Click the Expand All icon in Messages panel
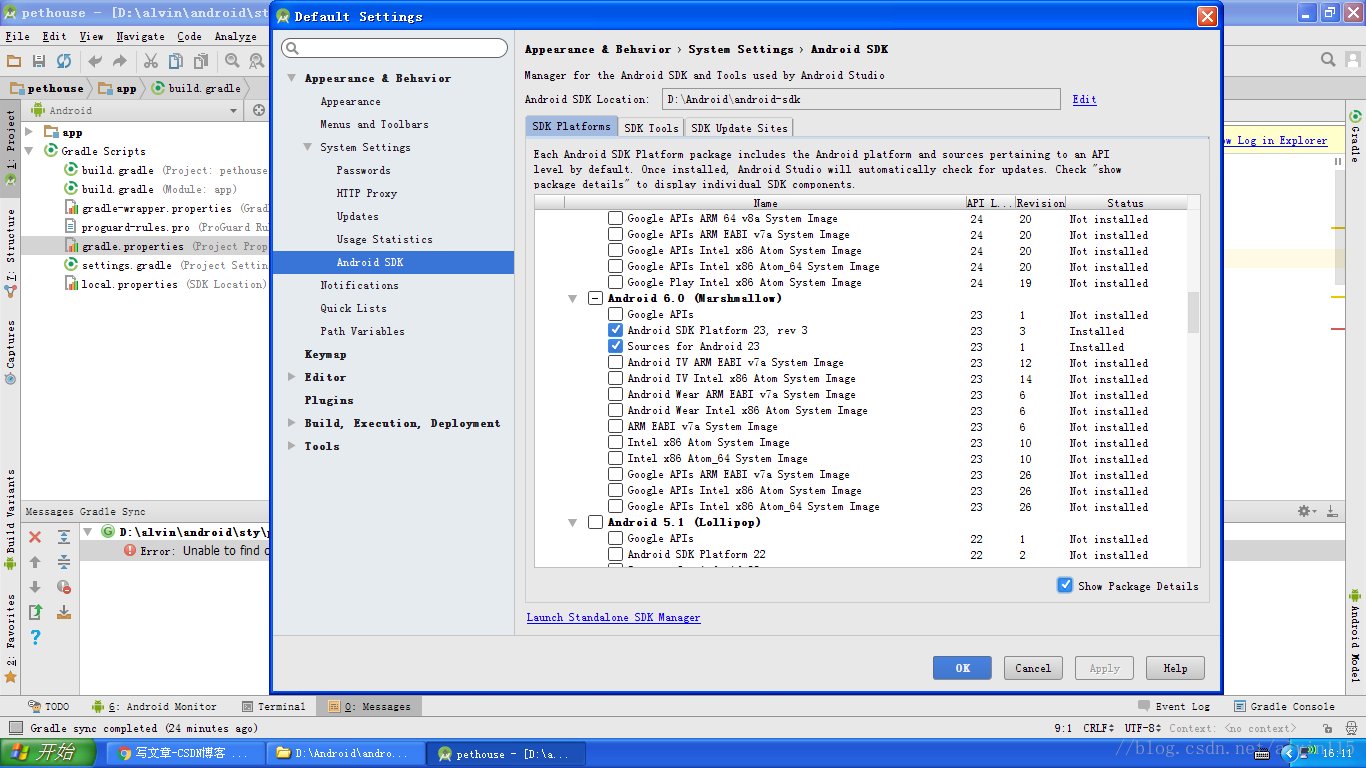Viewport: 1366px width, 768px height. (x=64, y=537)
